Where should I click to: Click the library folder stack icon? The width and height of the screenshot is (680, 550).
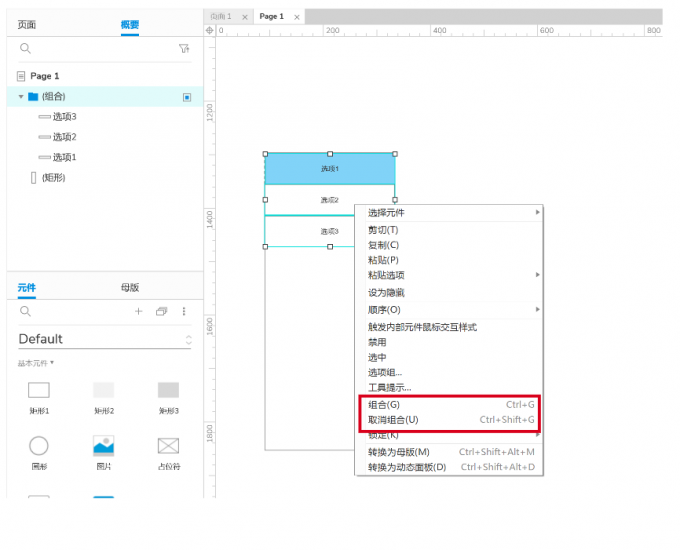pos(161,311)
